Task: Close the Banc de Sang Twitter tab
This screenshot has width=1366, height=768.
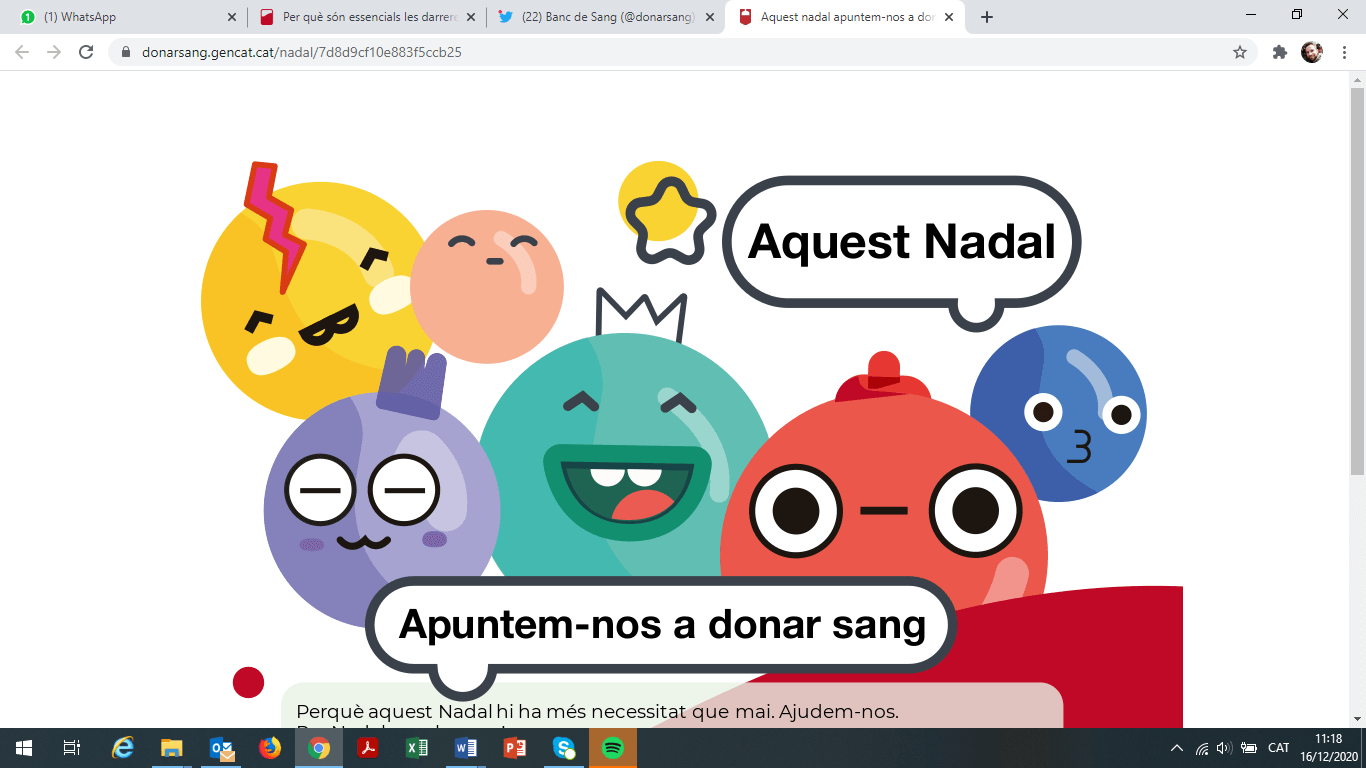Action: tap(710, 17)
